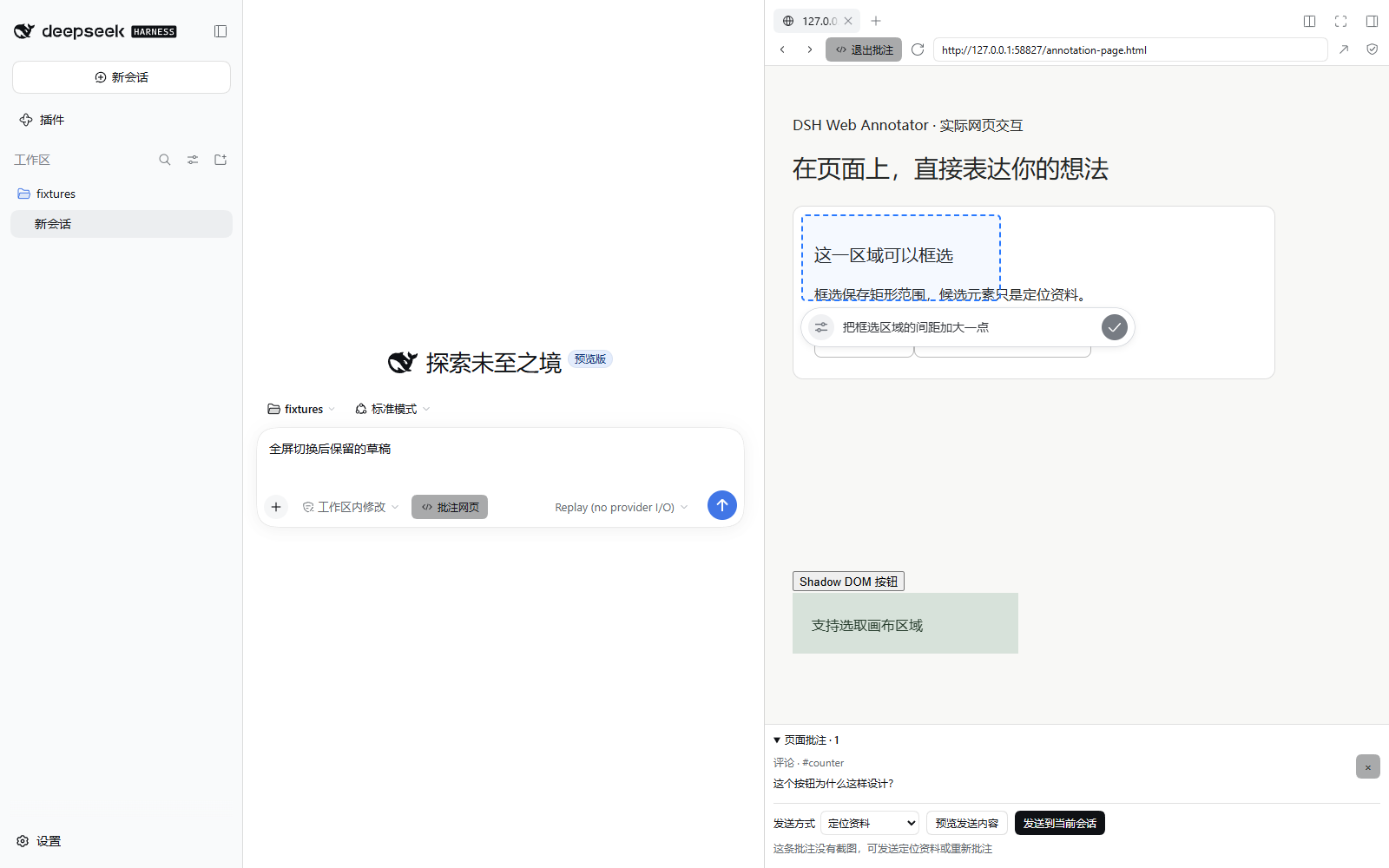Toggle right side panel icon
1389x868 pixels.
pos(1372,21)
